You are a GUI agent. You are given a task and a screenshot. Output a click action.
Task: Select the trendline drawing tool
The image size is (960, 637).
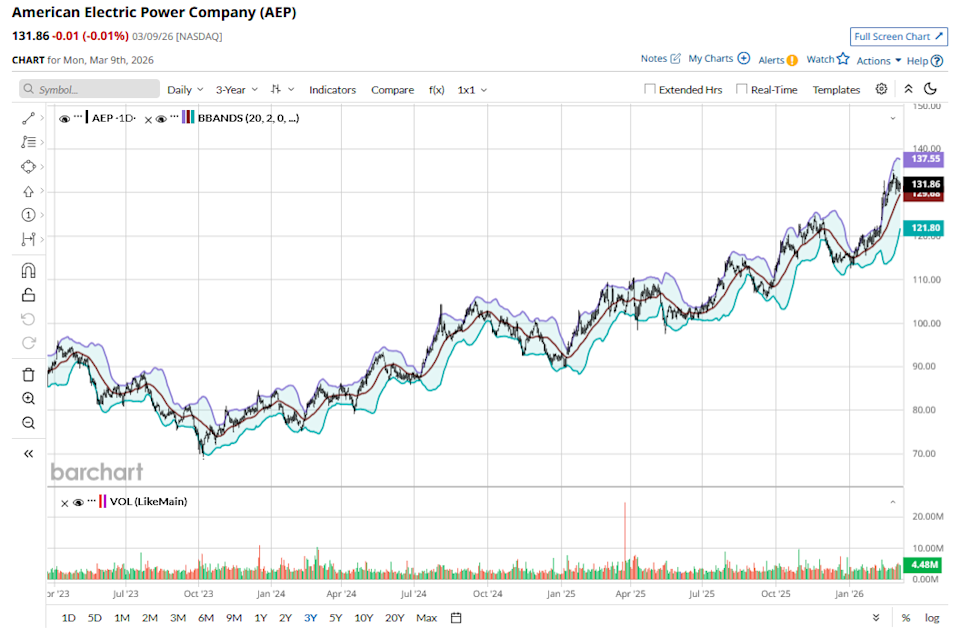[28, 117]
